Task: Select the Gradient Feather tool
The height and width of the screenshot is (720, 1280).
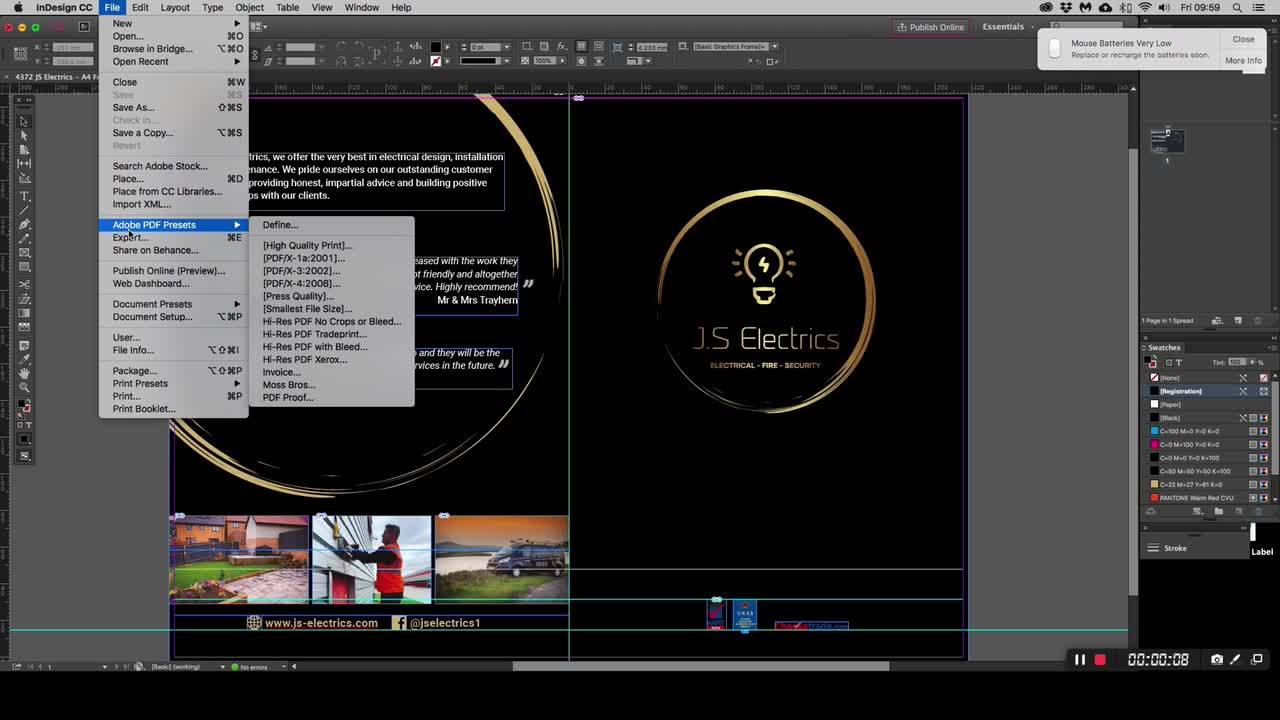Action: point(25,327)
